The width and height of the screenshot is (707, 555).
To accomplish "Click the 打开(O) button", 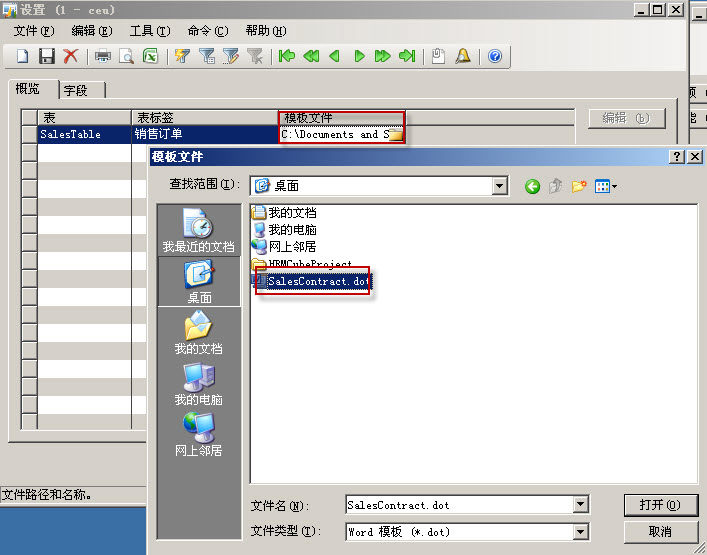I will 660,505.
